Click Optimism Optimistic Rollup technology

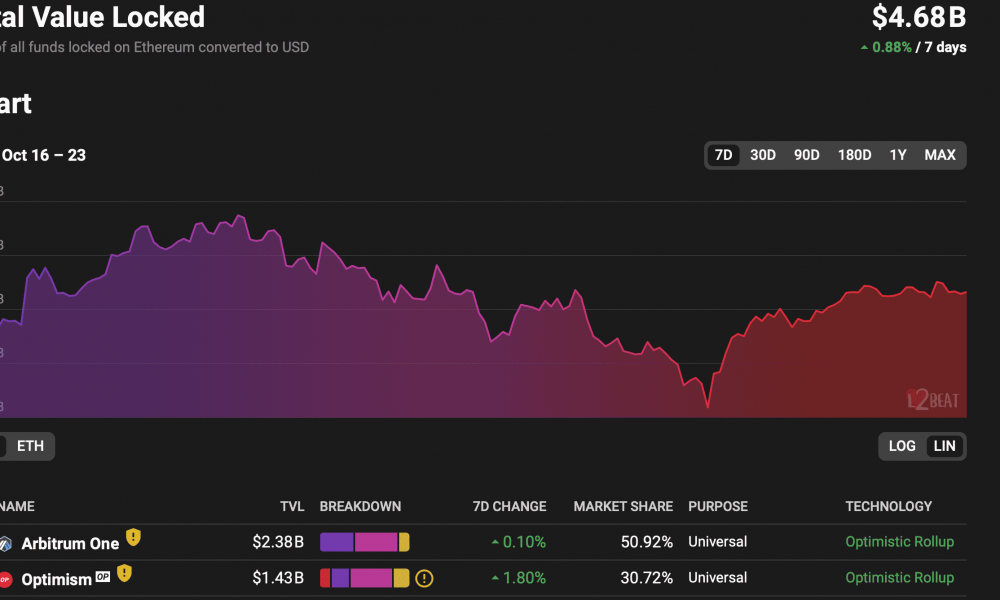(899, 578)
